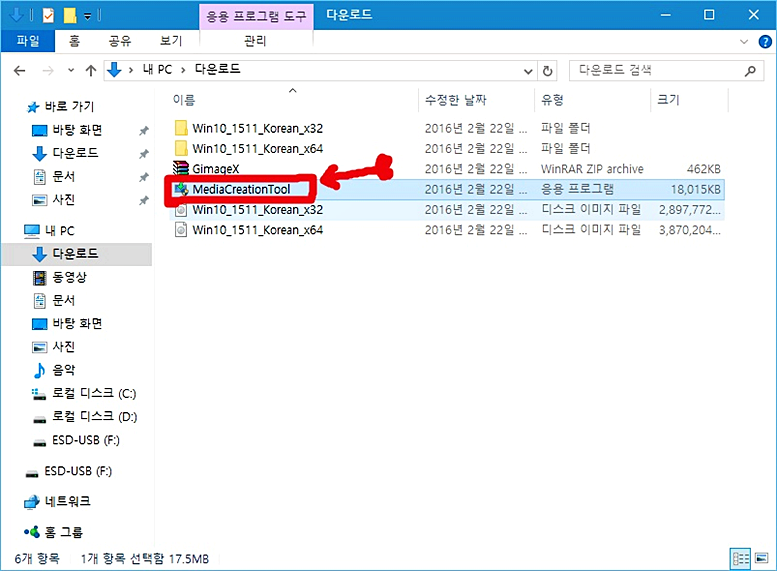Switch to large icons view in status bar

[762, 559]
